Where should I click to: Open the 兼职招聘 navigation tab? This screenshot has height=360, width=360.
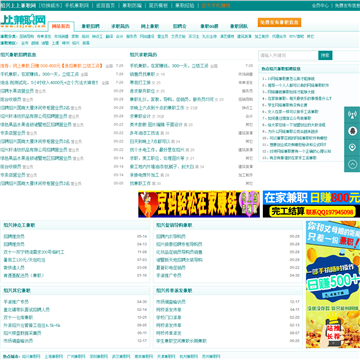(90, 26)
